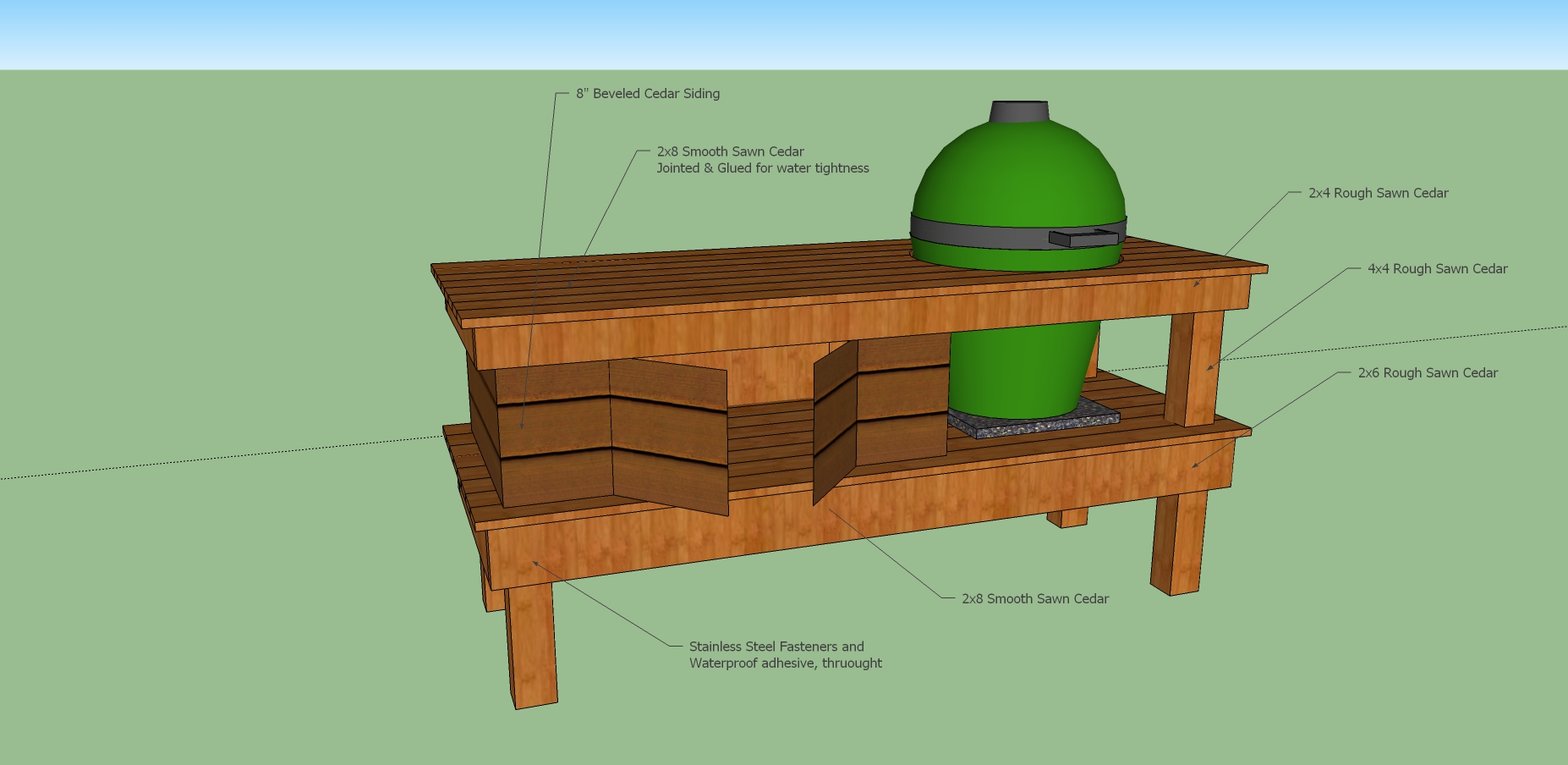Select the "Jointed & Glued for water tightness" label

762,168
